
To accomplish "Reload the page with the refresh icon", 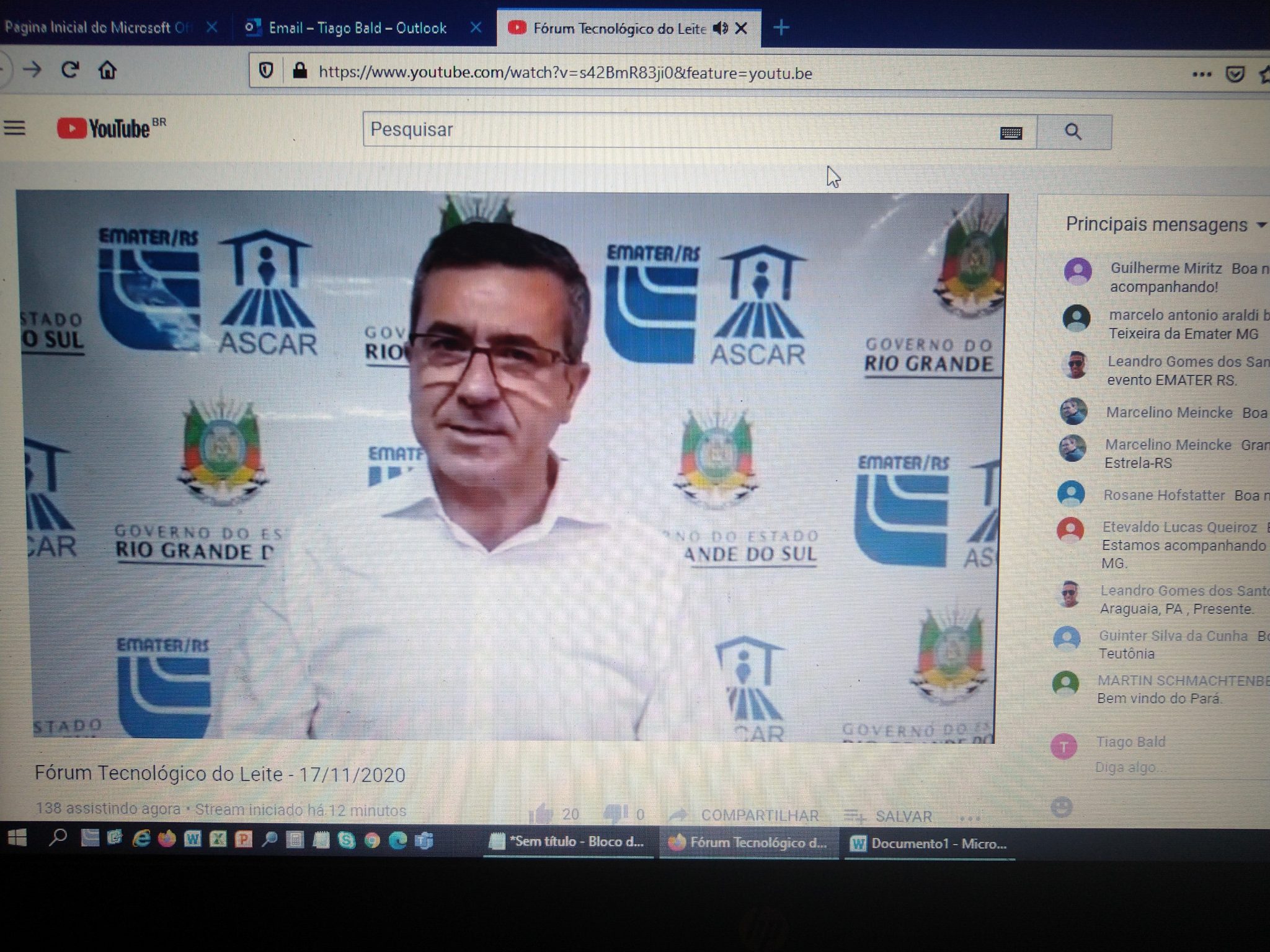I will coord(70,70).
